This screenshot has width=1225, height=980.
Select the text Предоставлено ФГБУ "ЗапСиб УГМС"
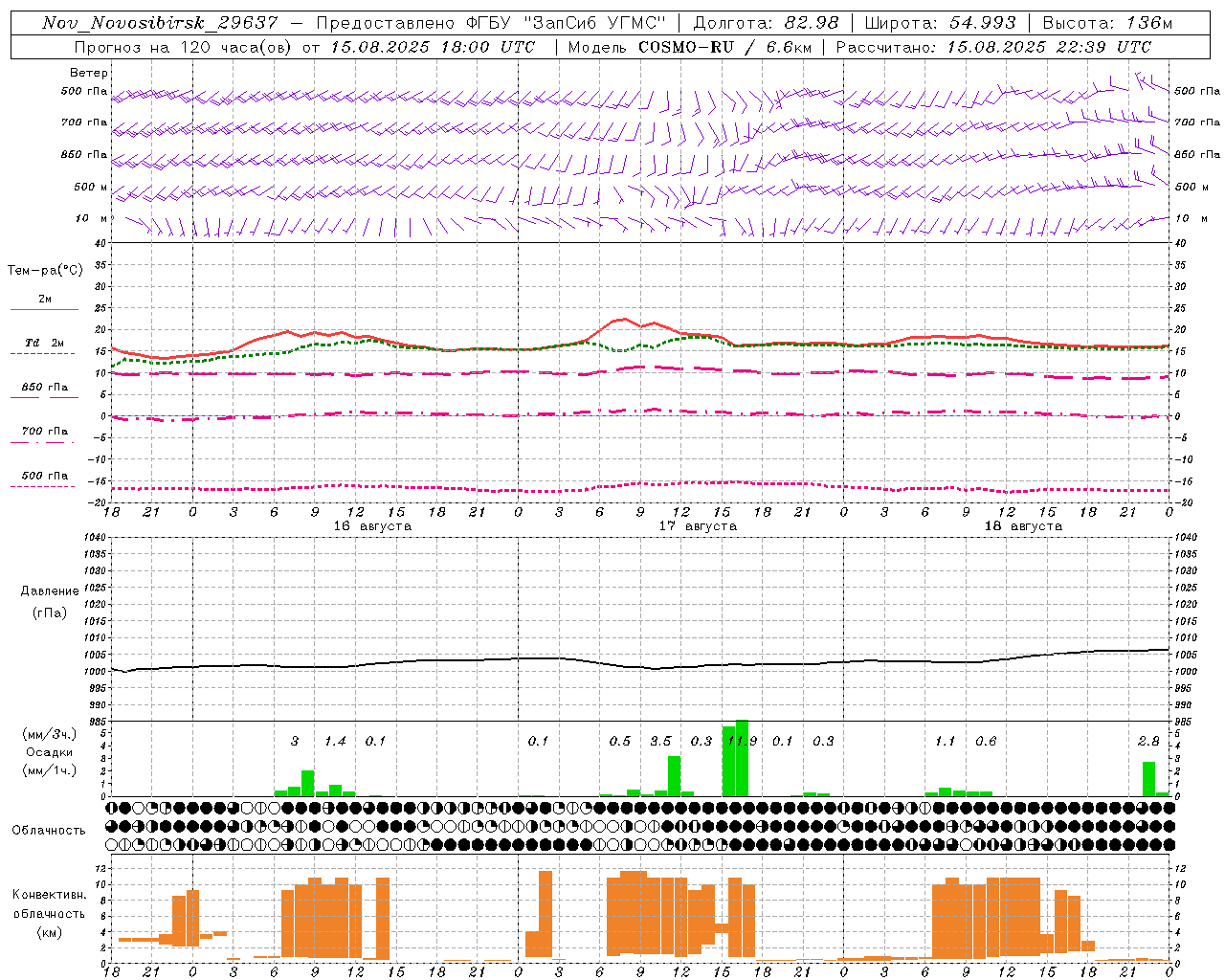click(491, 22)
